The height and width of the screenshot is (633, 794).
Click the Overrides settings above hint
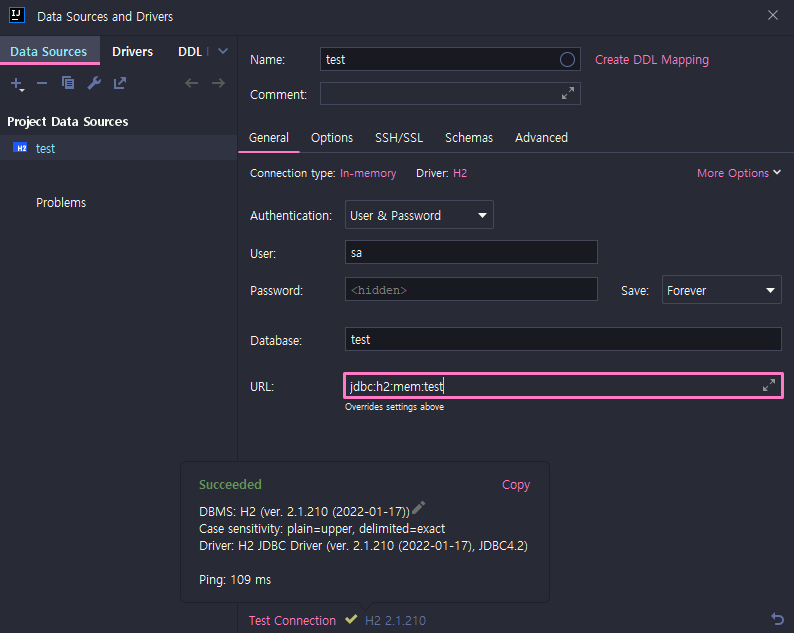(394, 407)
